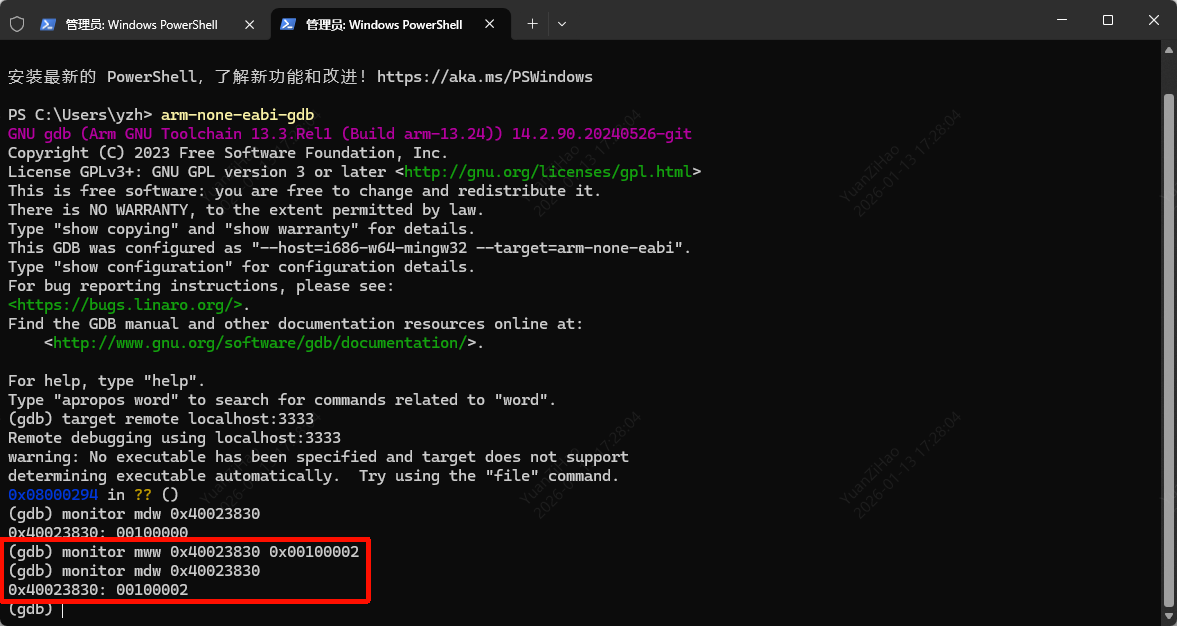Close the first Windows PowerShell tab
Image resolution: width=1177 pixels, height=626 pixels.
click(x=251, y=24)
